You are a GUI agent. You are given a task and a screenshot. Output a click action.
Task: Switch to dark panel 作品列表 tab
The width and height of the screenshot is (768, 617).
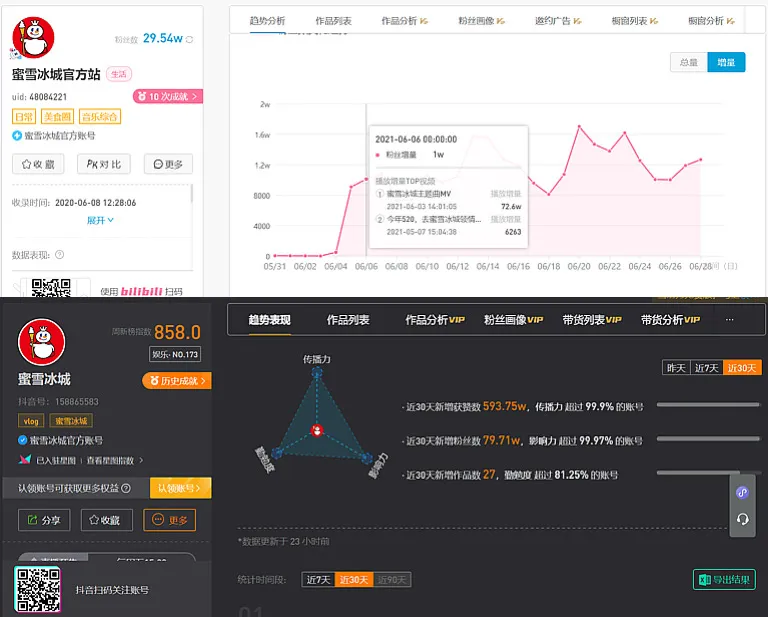click(x=348, y=320)
